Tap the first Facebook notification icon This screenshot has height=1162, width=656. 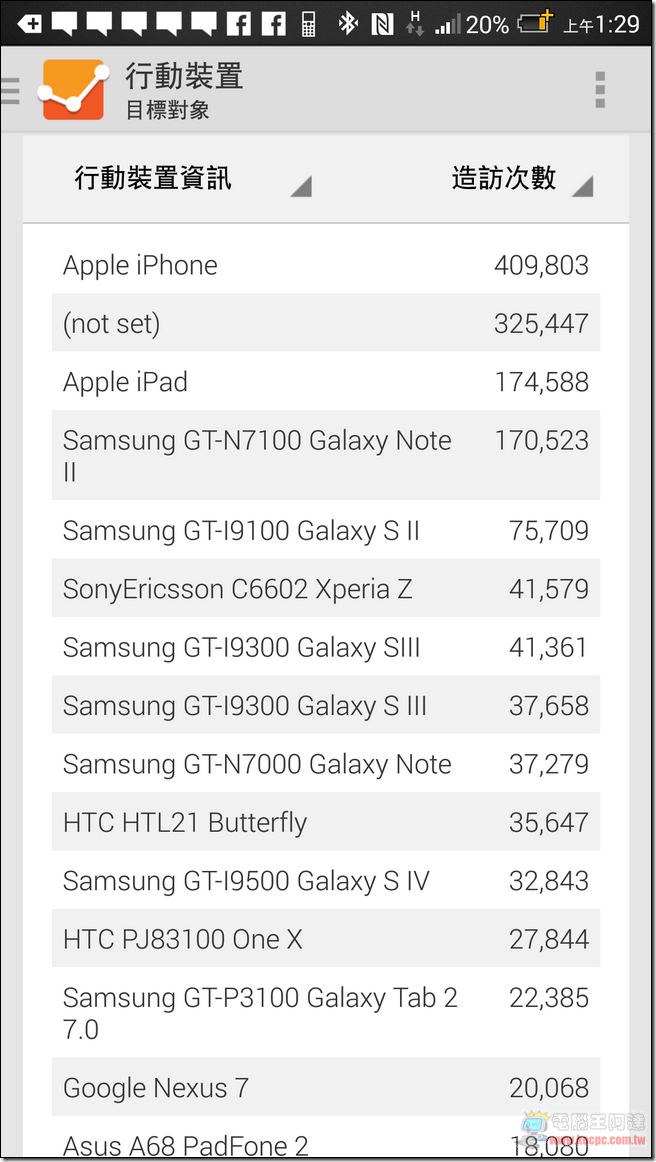pyautogui.click(x=239, y=24)
